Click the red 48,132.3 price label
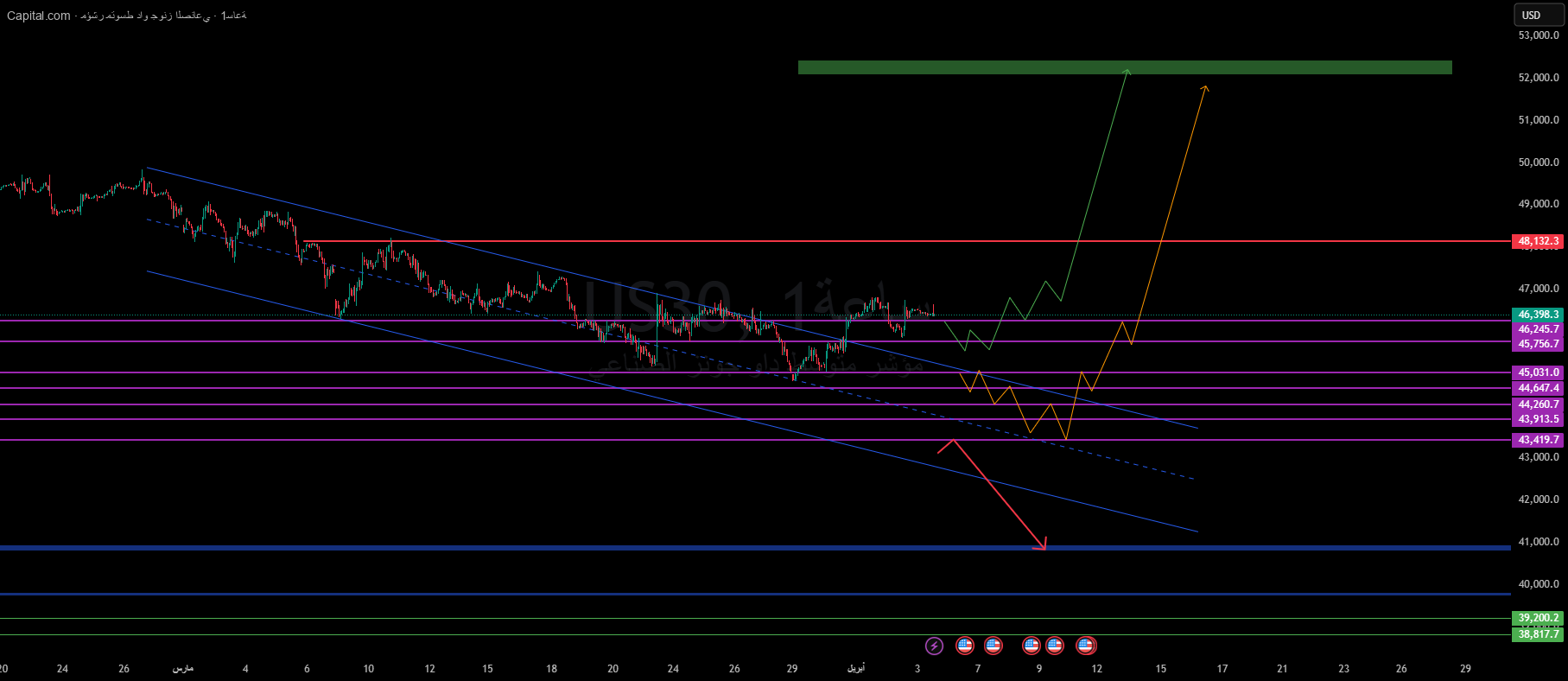 (x=1538, y=241)
